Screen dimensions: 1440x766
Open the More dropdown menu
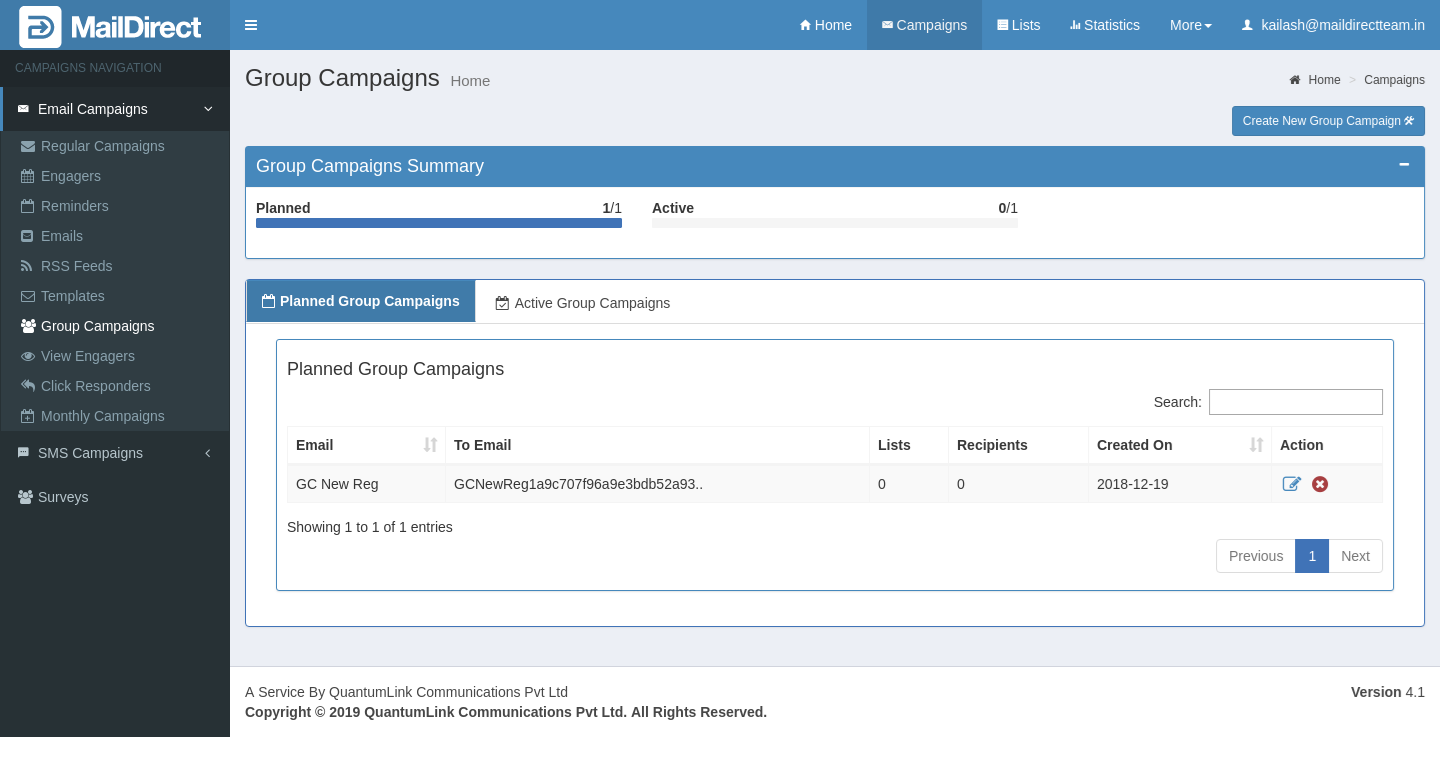(1190, 25)
